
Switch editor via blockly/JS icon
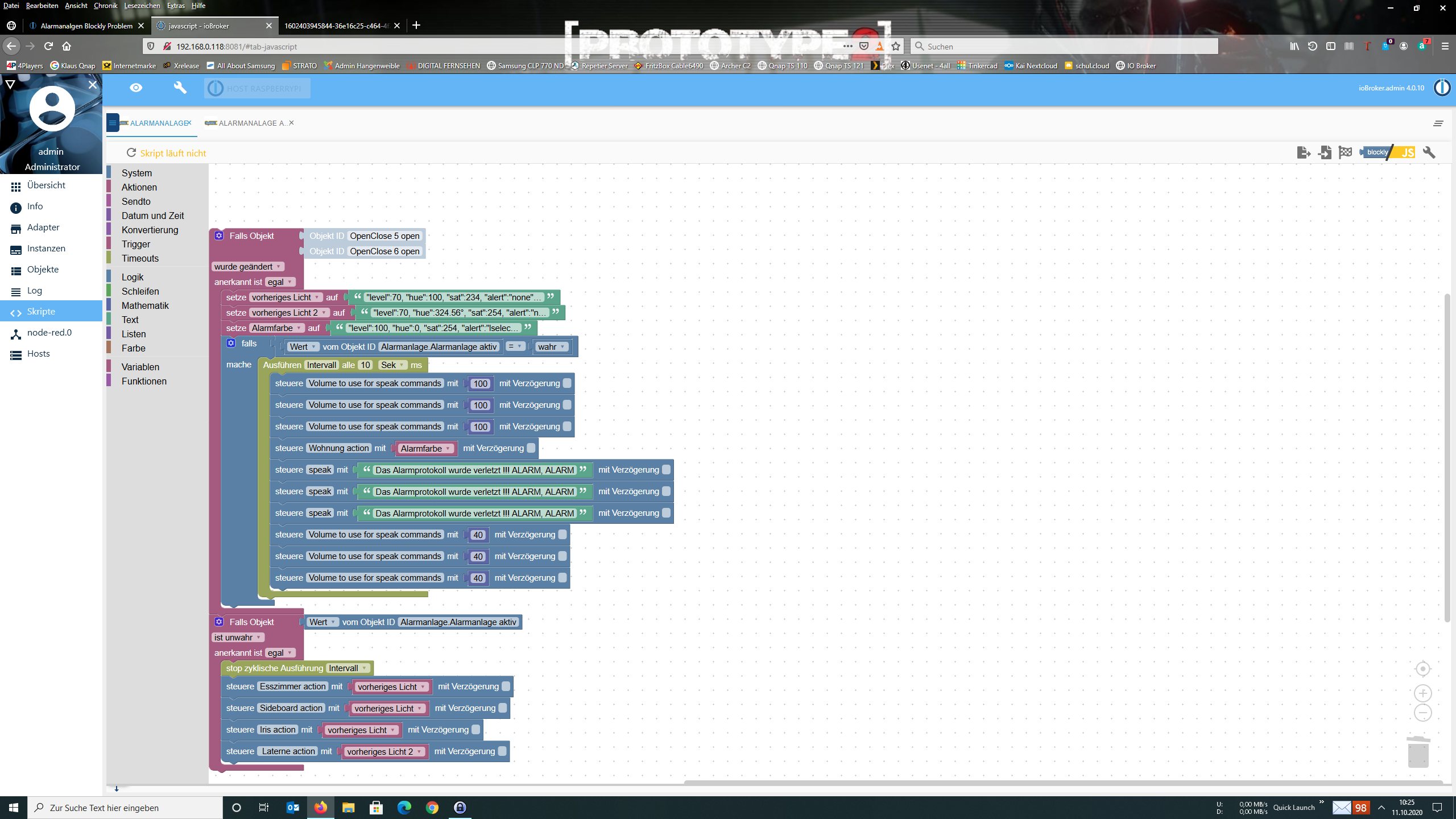(x=1388, y=152)
